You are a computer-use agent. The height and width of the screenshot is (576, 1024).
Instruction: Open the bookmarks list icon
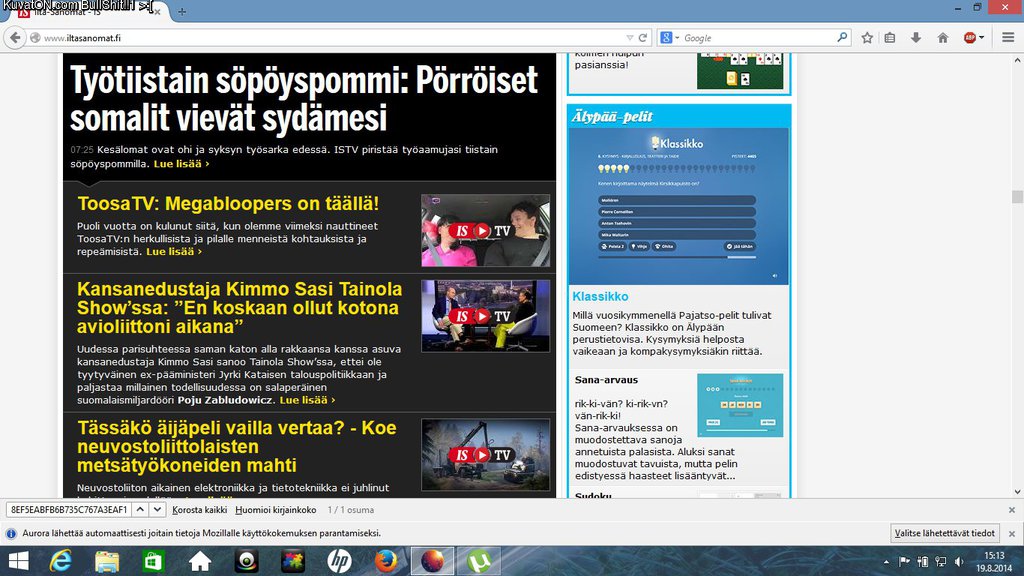[890, 38]
